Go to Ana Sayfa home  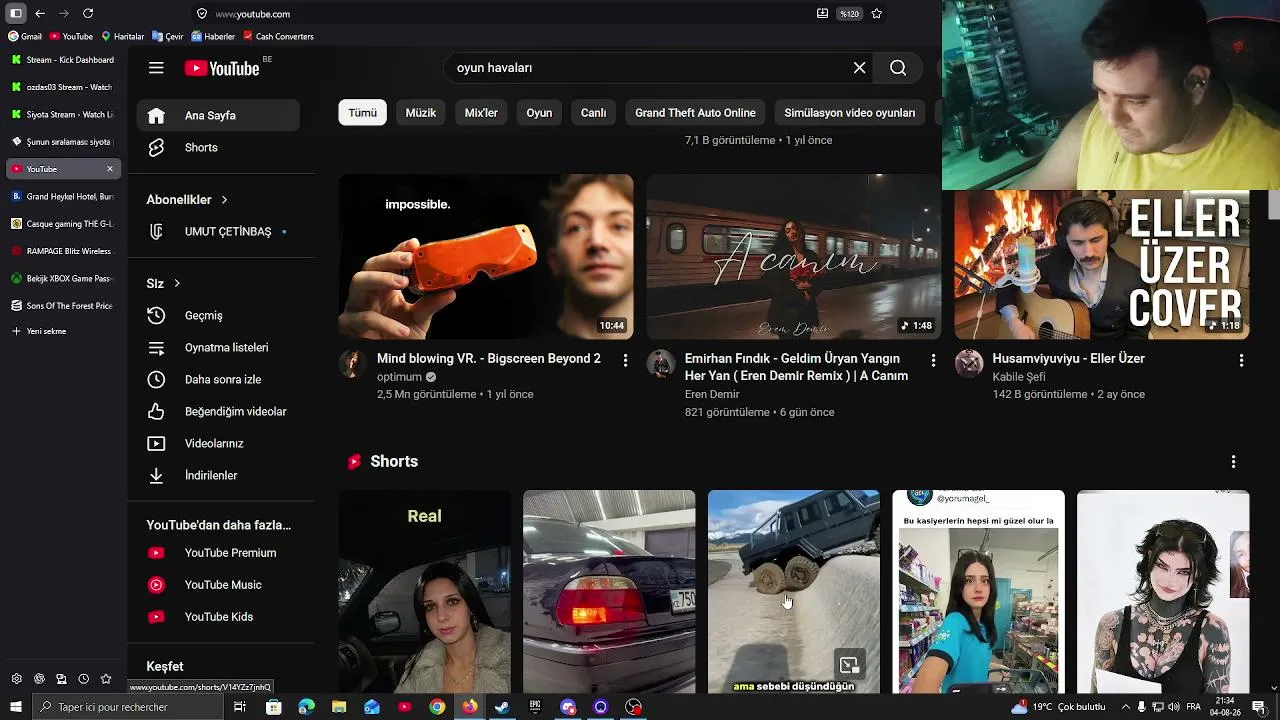point(218,115)
